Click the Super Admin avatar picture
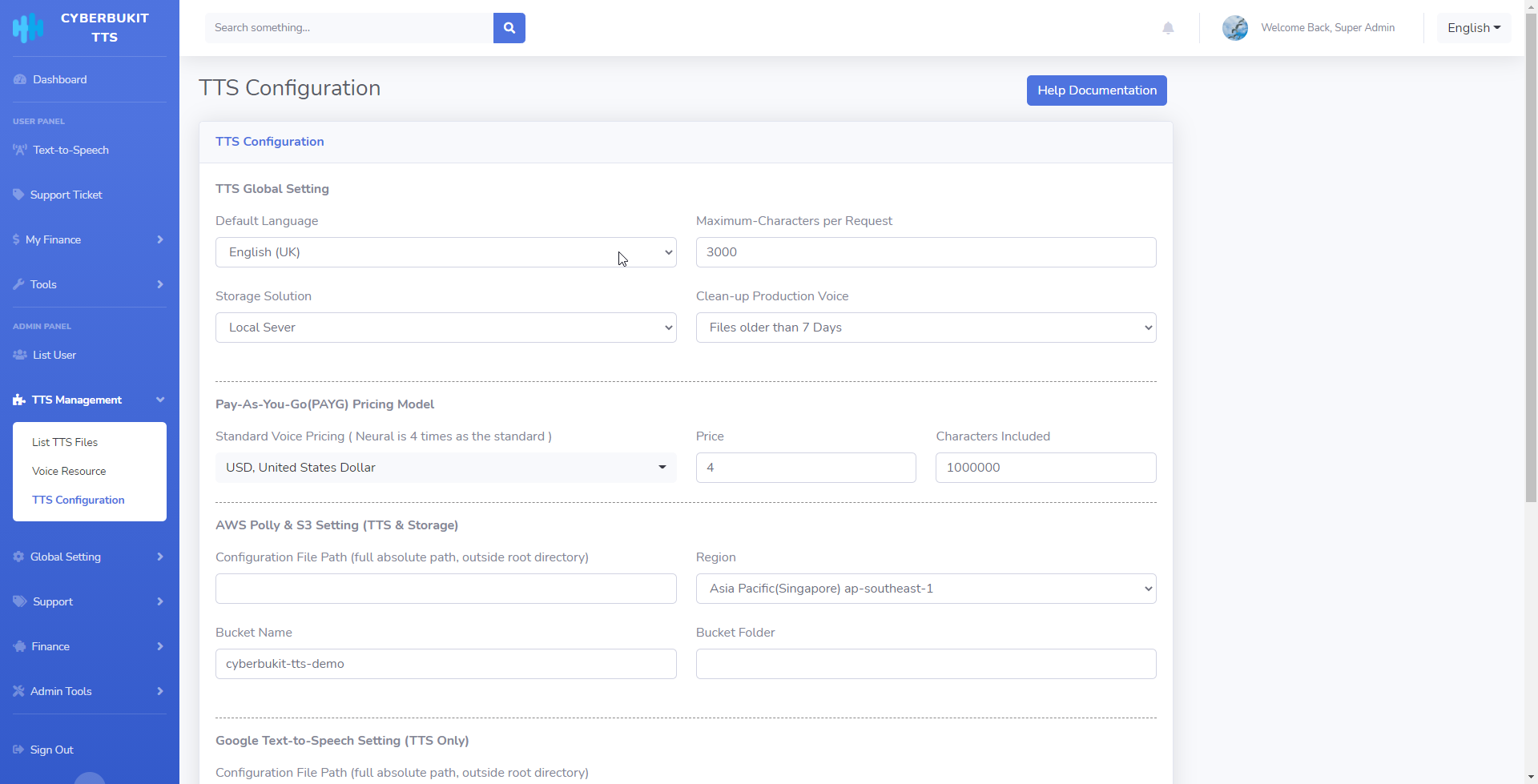This screenshot has height=784, width=1538. (x=1234, y=28)
